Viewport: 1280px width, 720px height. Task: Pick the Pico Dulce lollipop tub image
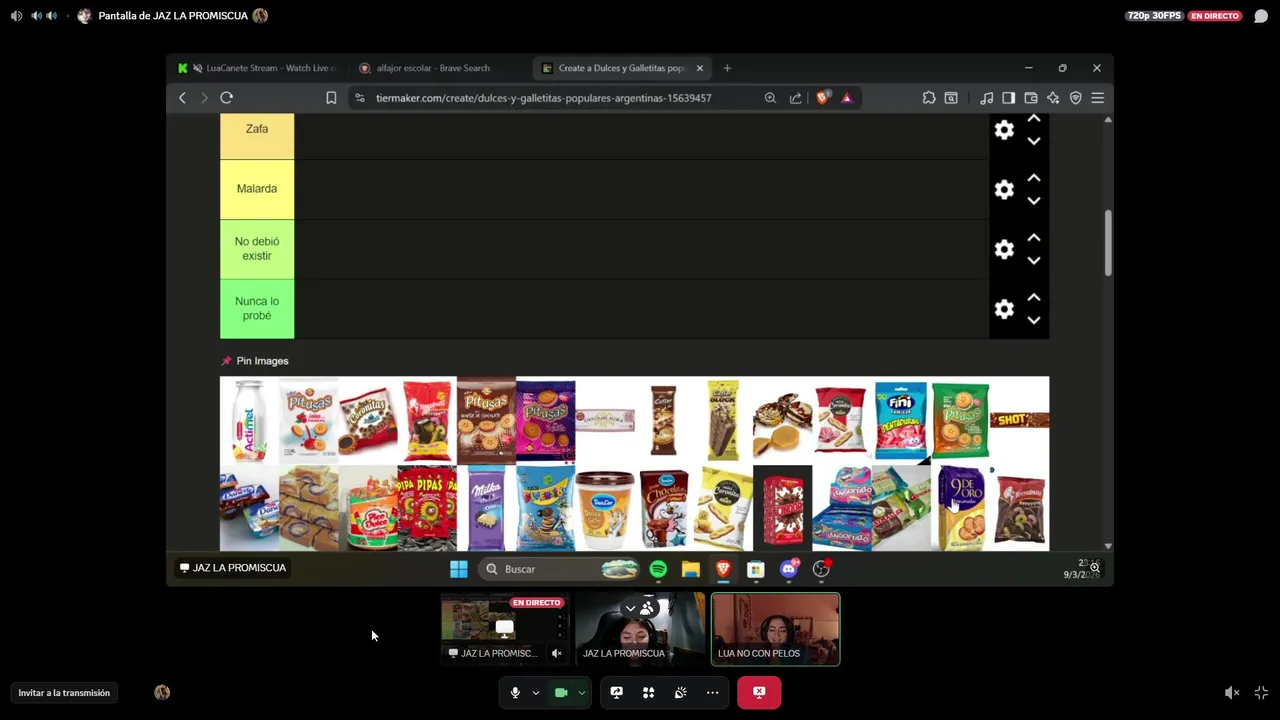pyautogui.click(x=368, y=508)
